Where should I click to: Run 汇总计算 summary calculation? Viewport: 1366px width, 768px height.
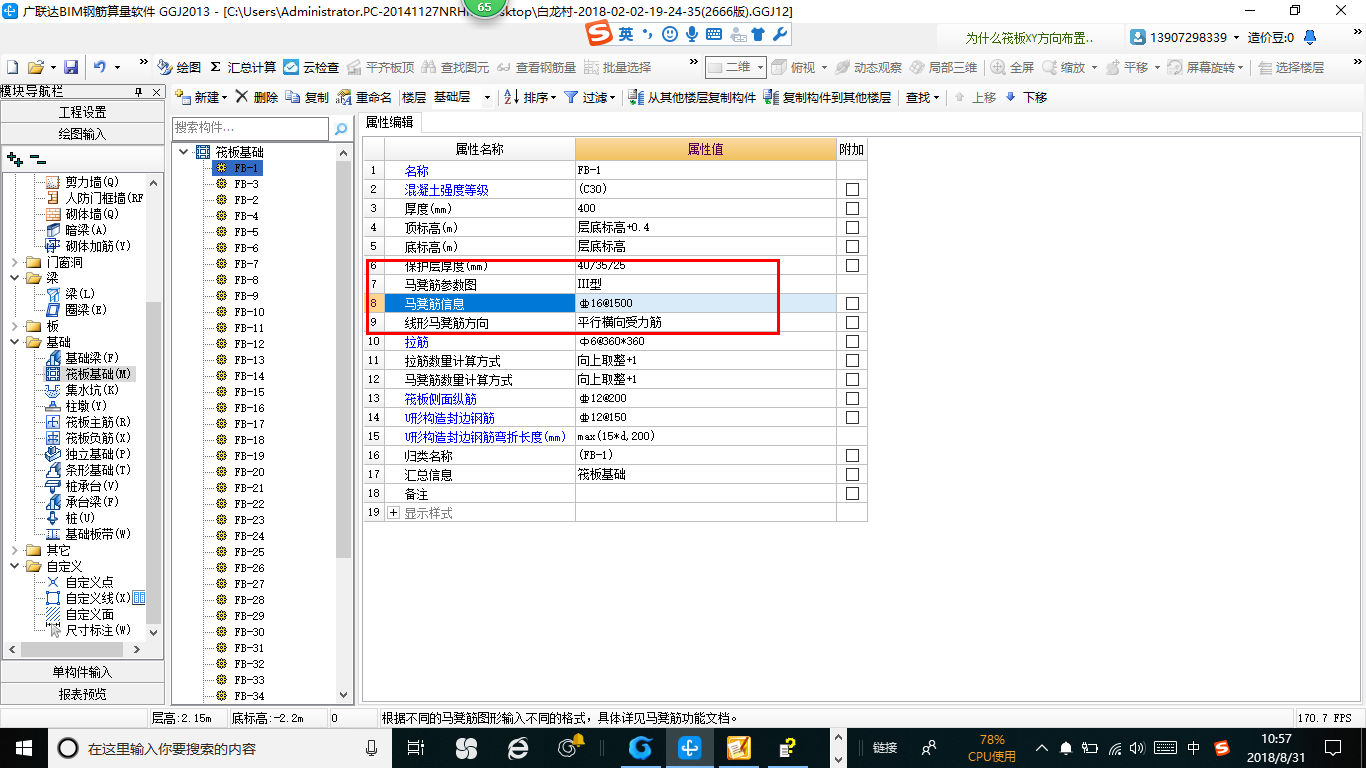coord(243,67)
